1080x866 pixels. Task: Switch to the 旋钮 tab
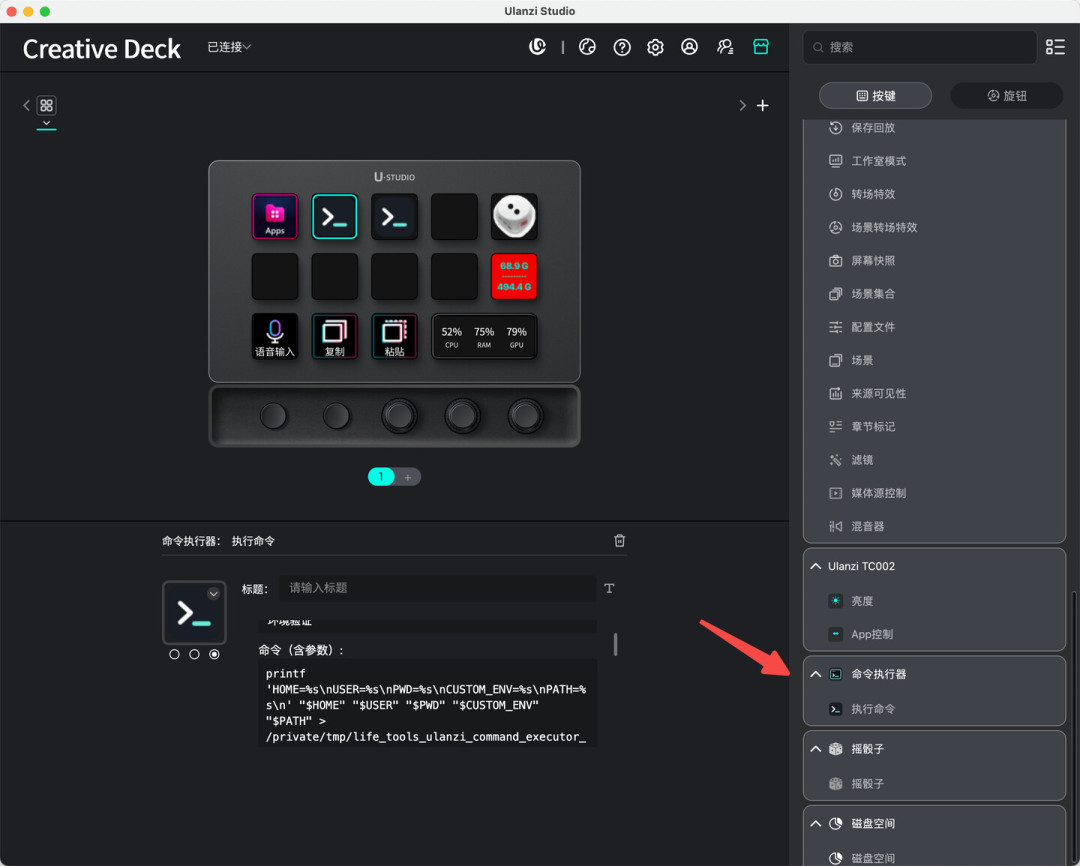click(1006, 96)
